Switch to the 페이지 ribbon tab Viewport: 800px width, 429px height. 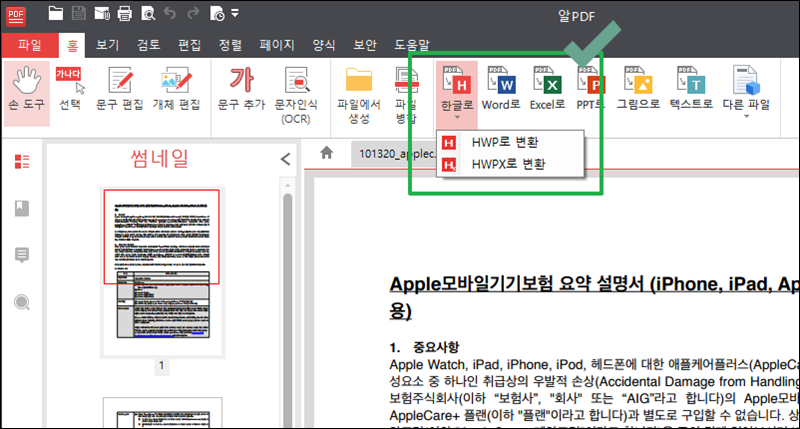click(x=277, y=45)
